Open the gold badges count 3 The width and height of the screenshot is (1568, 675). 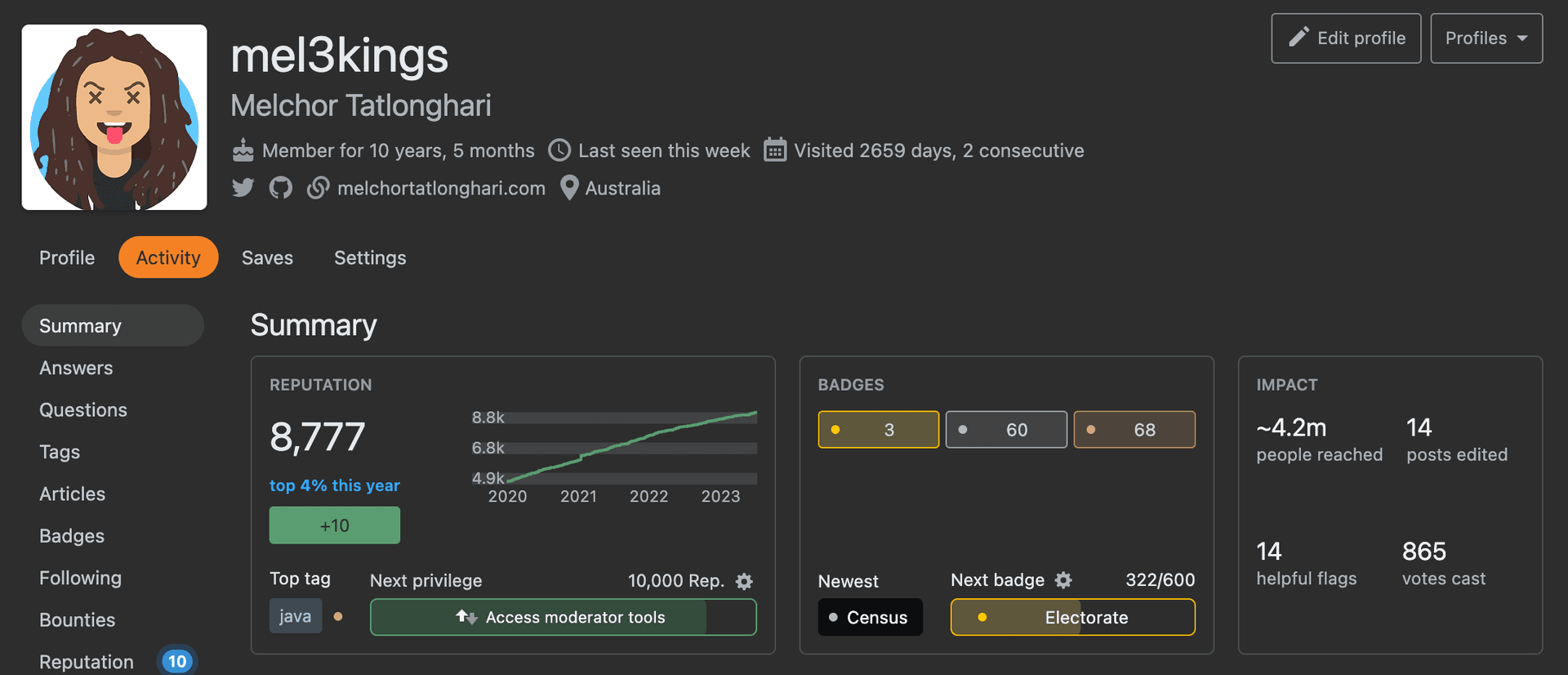(x=879, y=430)
